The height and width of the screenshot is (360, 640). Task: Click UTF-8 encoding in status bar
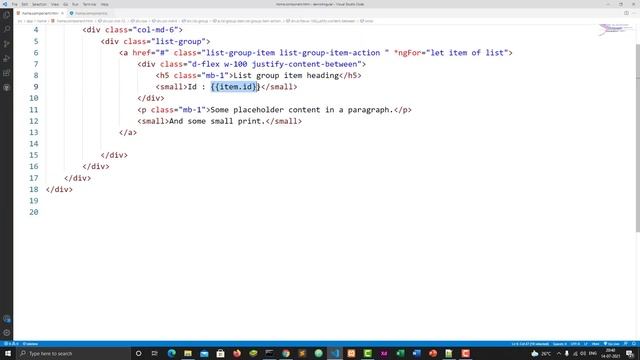pyautogui.click(x=575, y=344)
